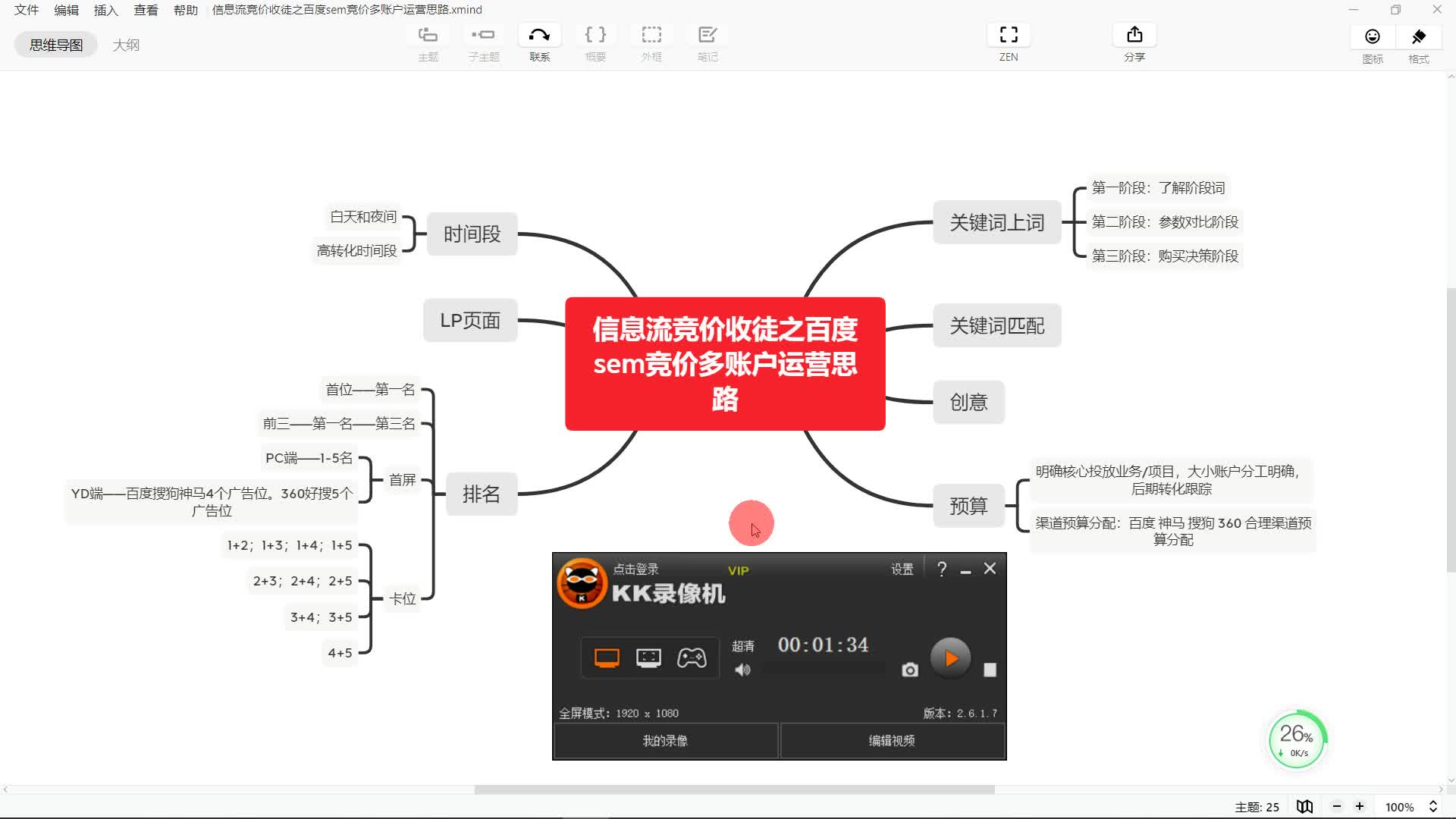1456x819 pixels.
Task: Select the 预算 topic node
Action: click(x=969, y=506)
